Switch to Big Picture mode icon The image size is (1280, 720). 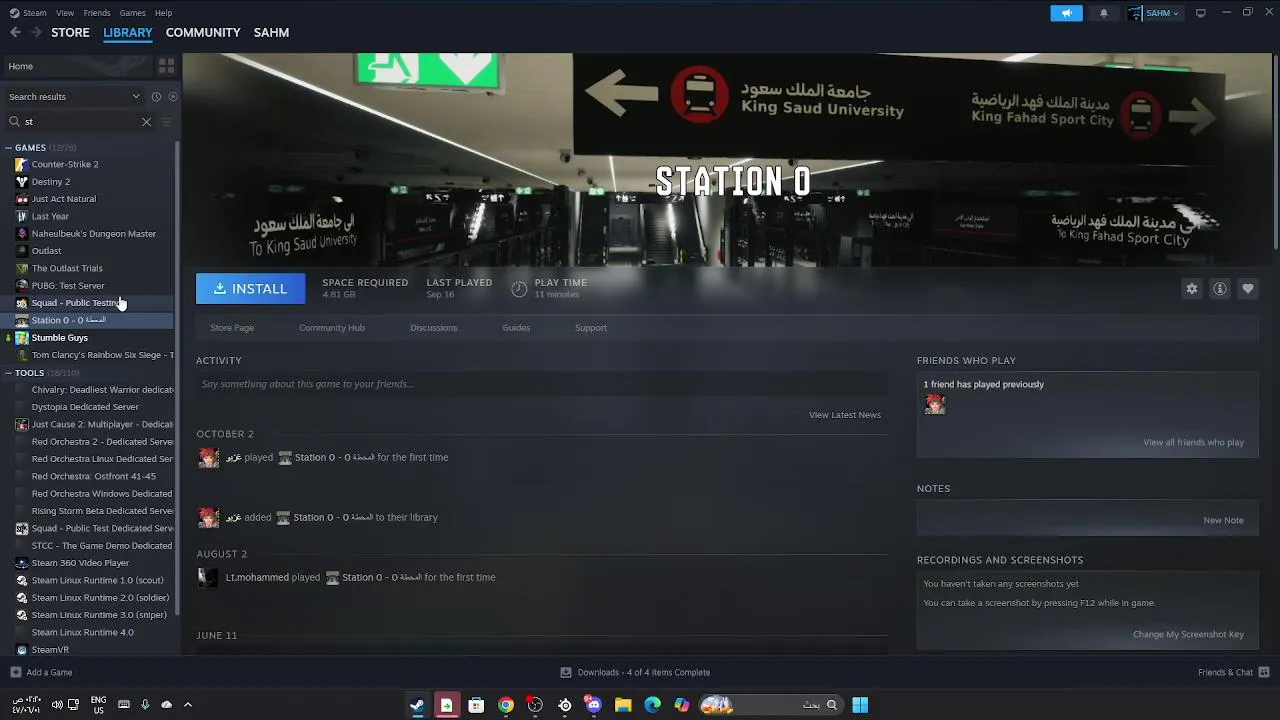(1201, 13)
